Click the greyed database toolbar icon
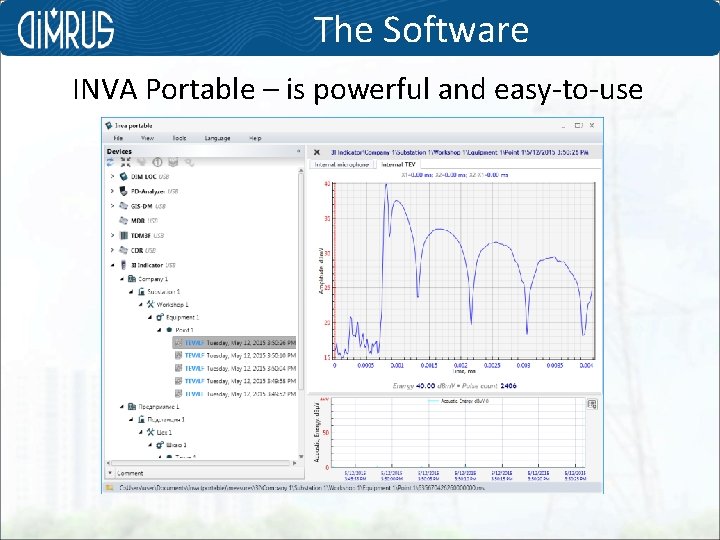The image size is (720, 540). pos(173,162)
